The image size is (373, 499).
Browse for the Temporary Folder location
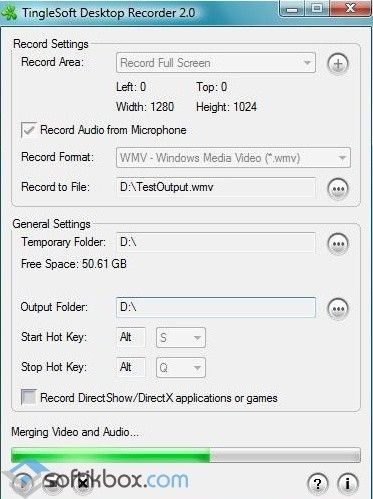point(338,243)
